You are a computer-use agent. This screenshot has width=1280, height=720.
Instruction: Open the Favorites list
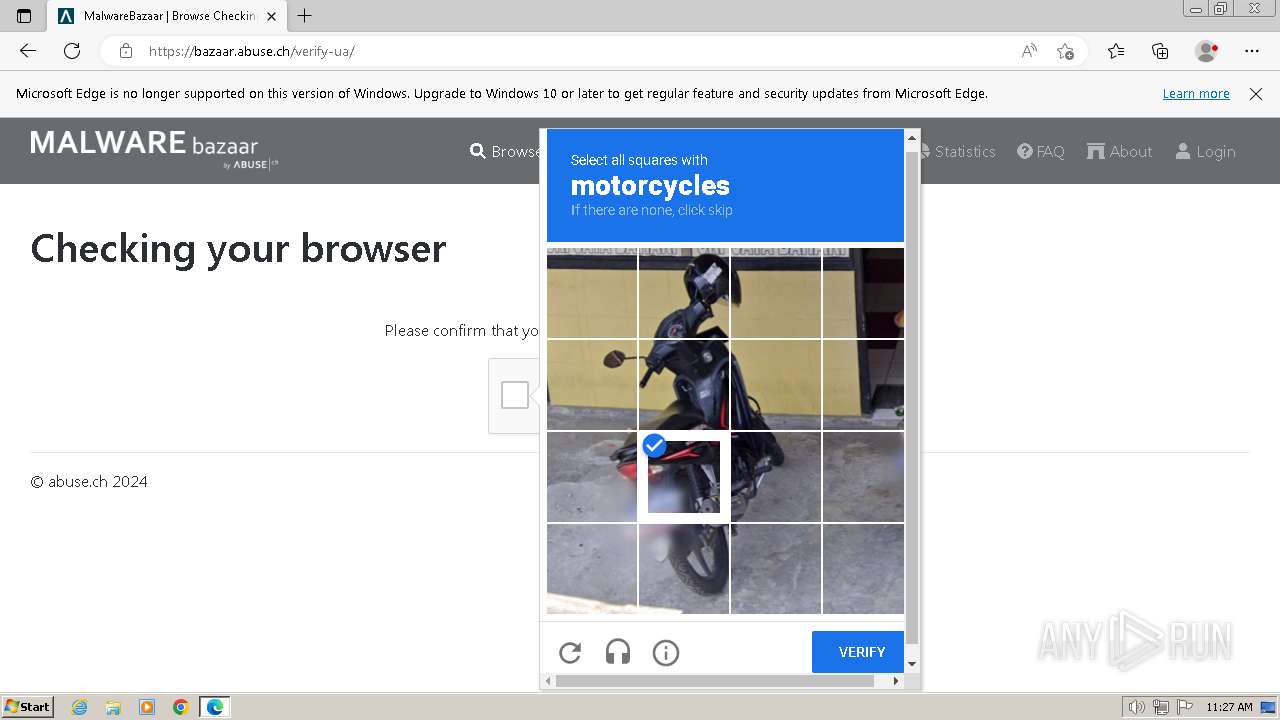[1116, 51]
